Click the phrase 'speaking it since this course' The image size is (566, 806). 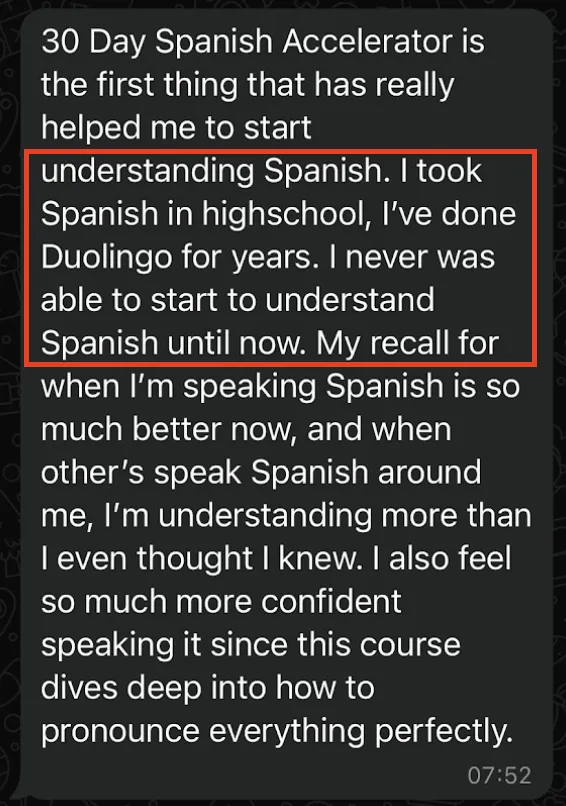point(251,646)
